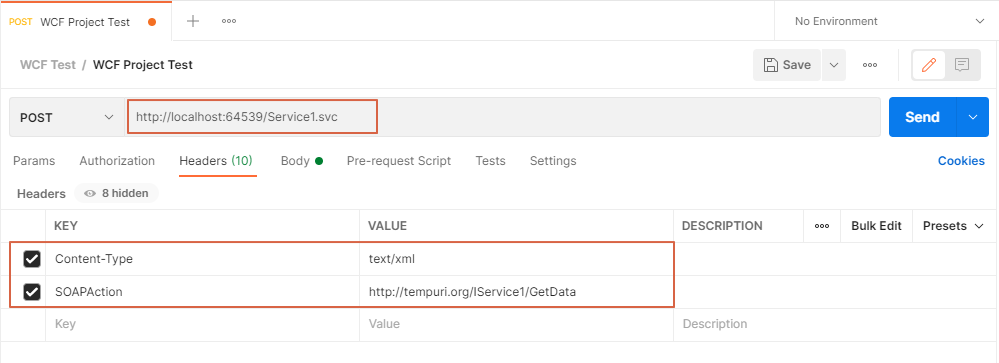999x363 pixels.
Task: Click WCF Project Test name in breadcrumb
Action: coord(143,65)
